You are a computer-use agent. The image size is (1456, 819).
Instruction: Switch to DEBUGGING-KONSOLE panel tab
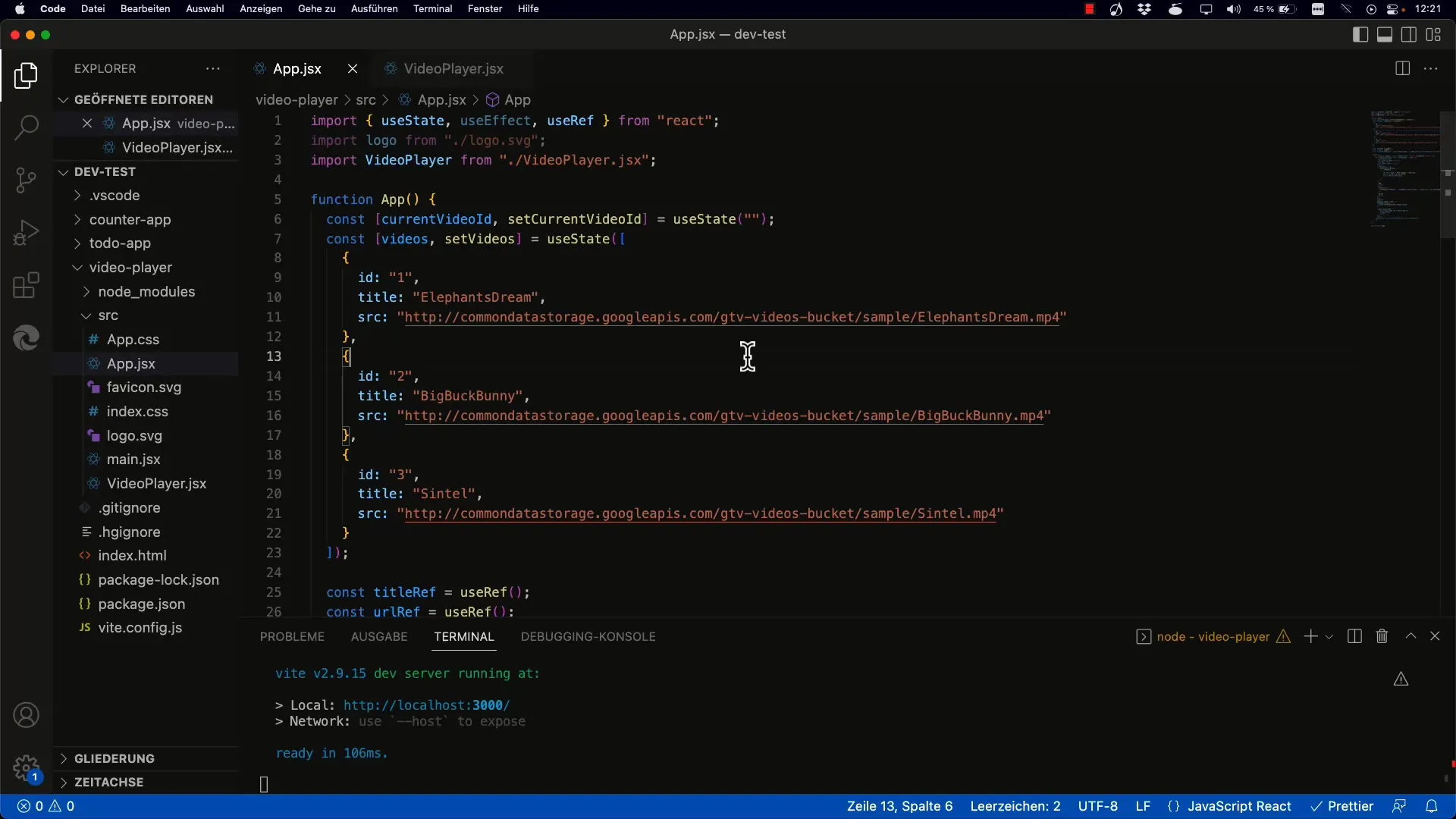[588, 637]
